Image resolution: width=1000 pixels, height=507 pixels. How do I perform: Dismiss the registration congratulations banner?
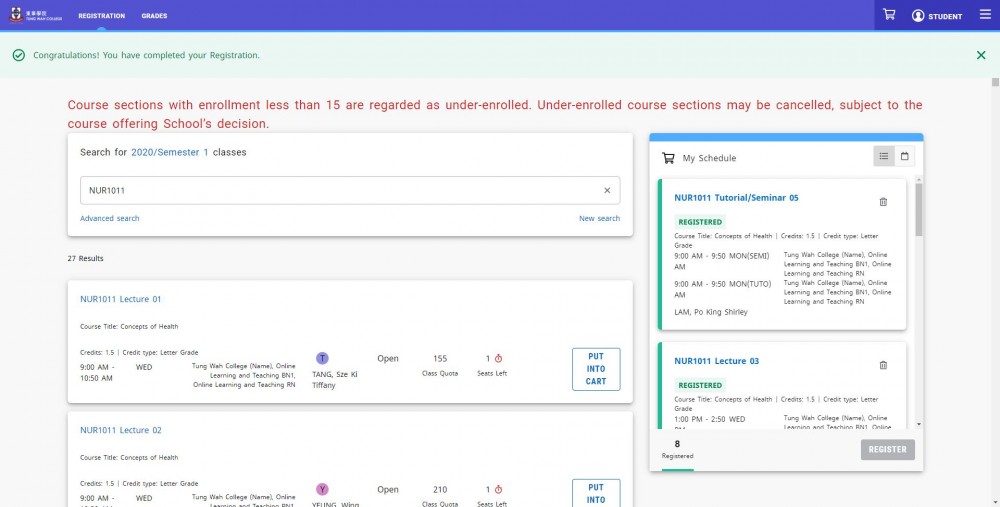click(981, 55)
